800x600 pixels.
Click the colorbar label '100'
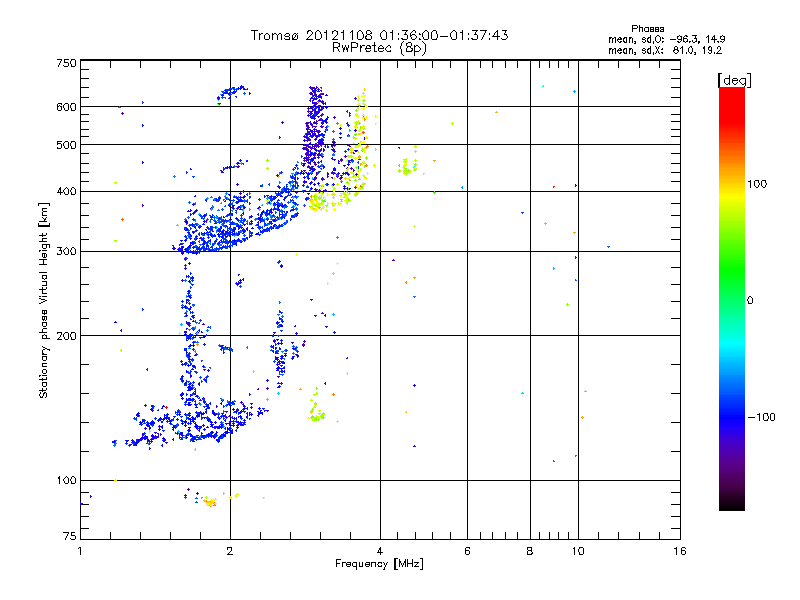point(757,184)
